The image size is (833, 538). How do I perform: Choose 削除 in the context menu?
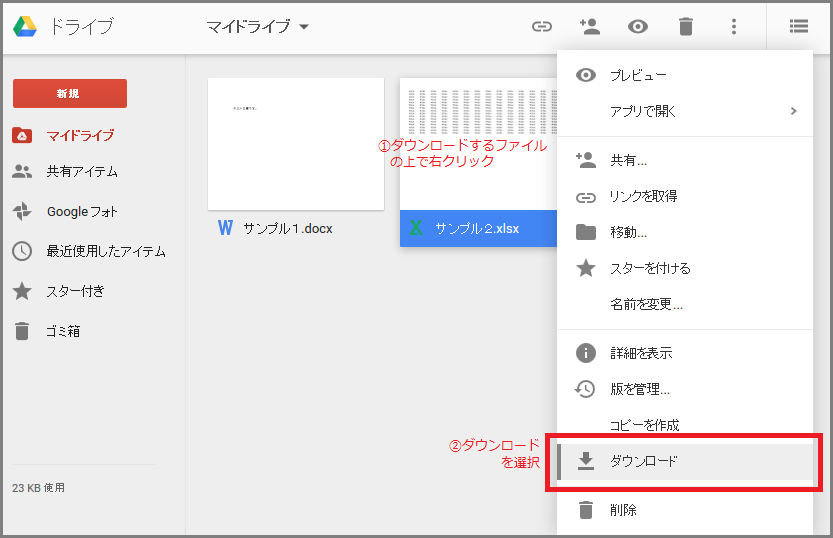pos(685,510)
